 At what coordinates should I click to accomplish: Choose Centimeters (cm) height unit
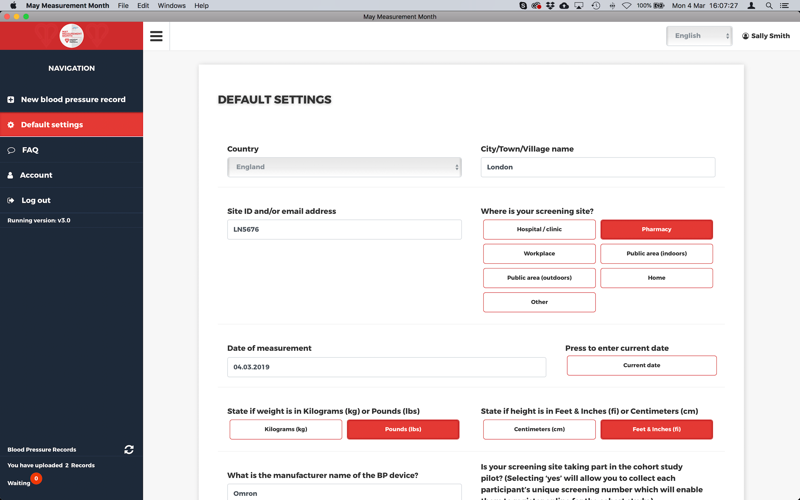(539, 429)
